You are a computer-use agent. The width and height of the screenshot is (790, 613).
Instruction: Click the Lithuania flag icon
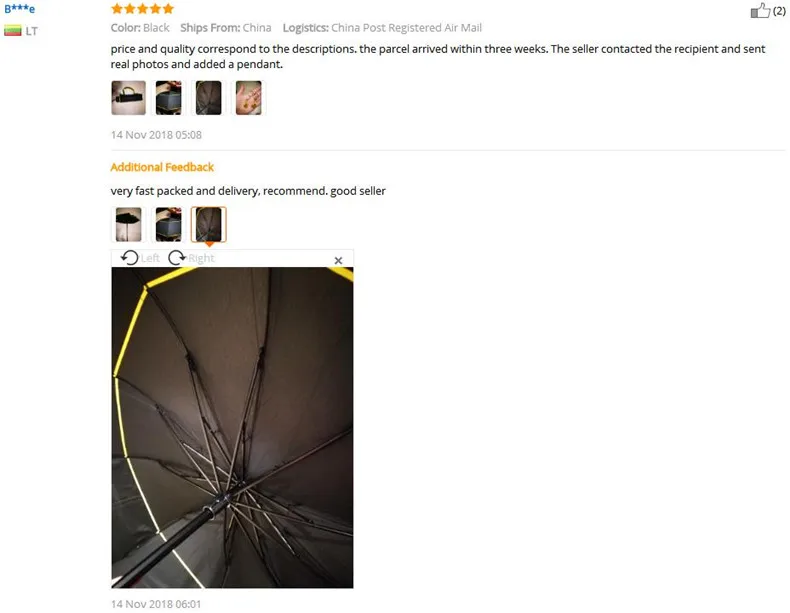point(13,31)
